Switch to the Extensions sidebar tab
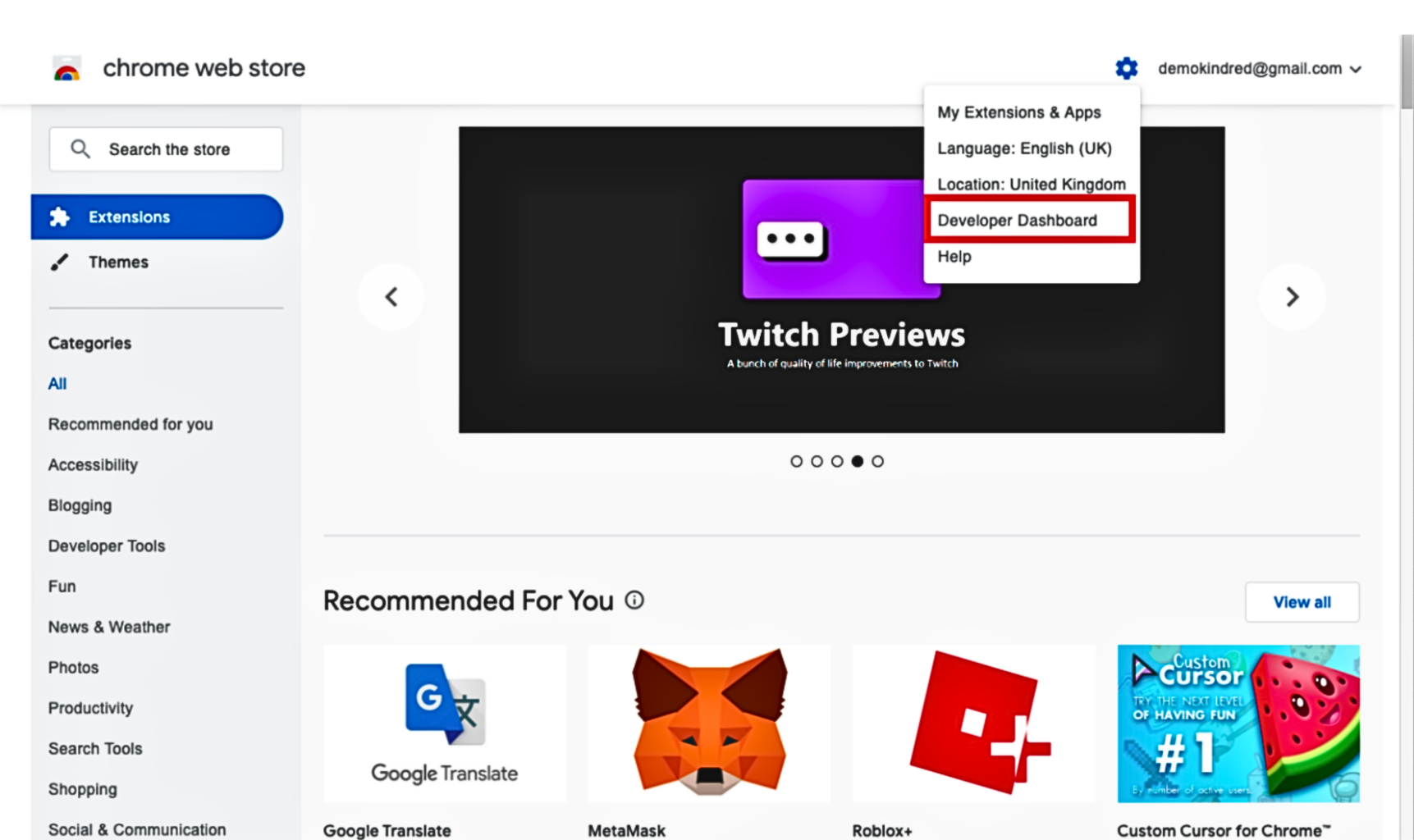 click(x=157, y=217)
